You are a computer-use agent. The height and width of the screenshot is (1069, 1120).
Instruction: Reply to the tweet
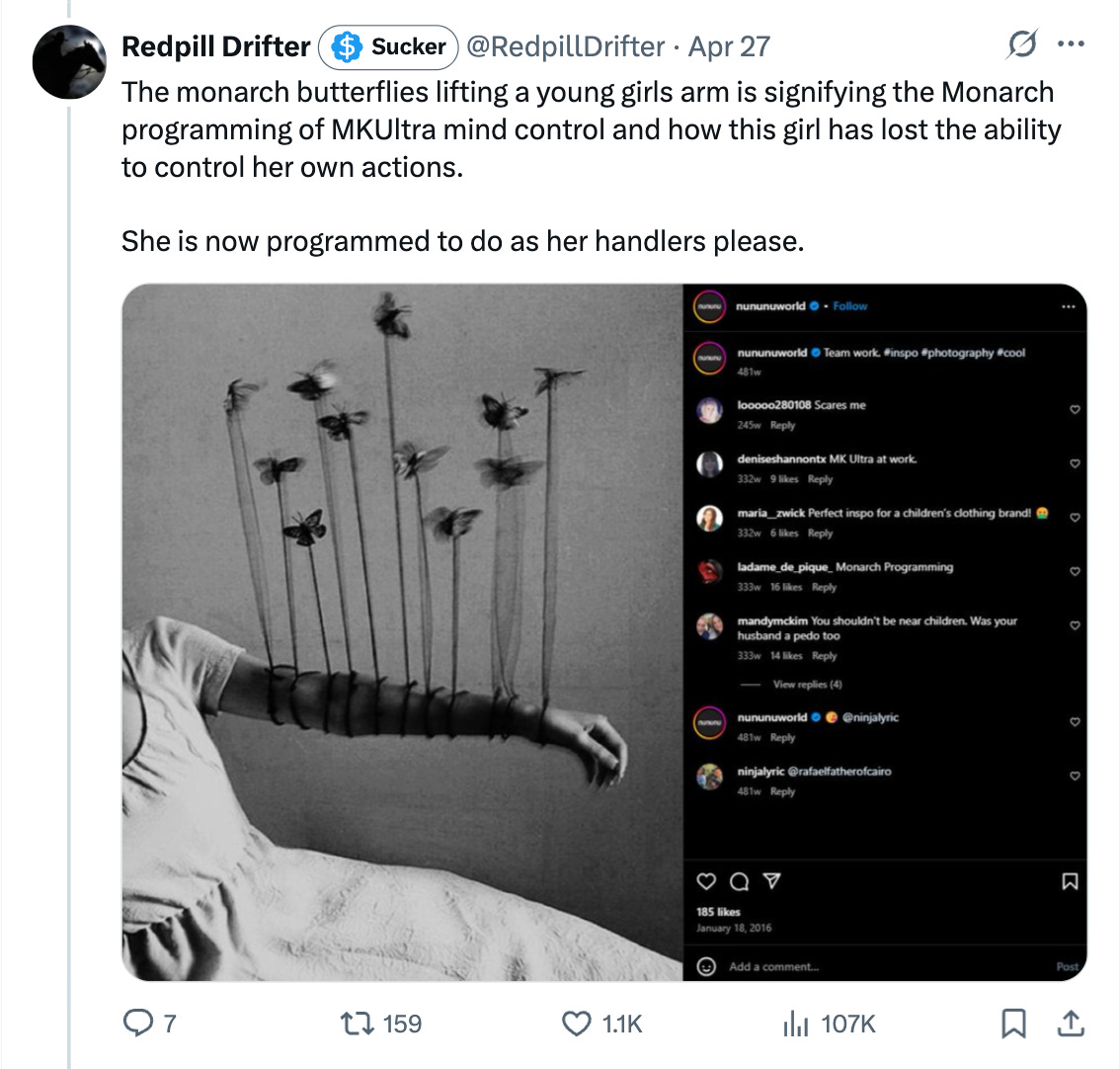(137, 1025)
